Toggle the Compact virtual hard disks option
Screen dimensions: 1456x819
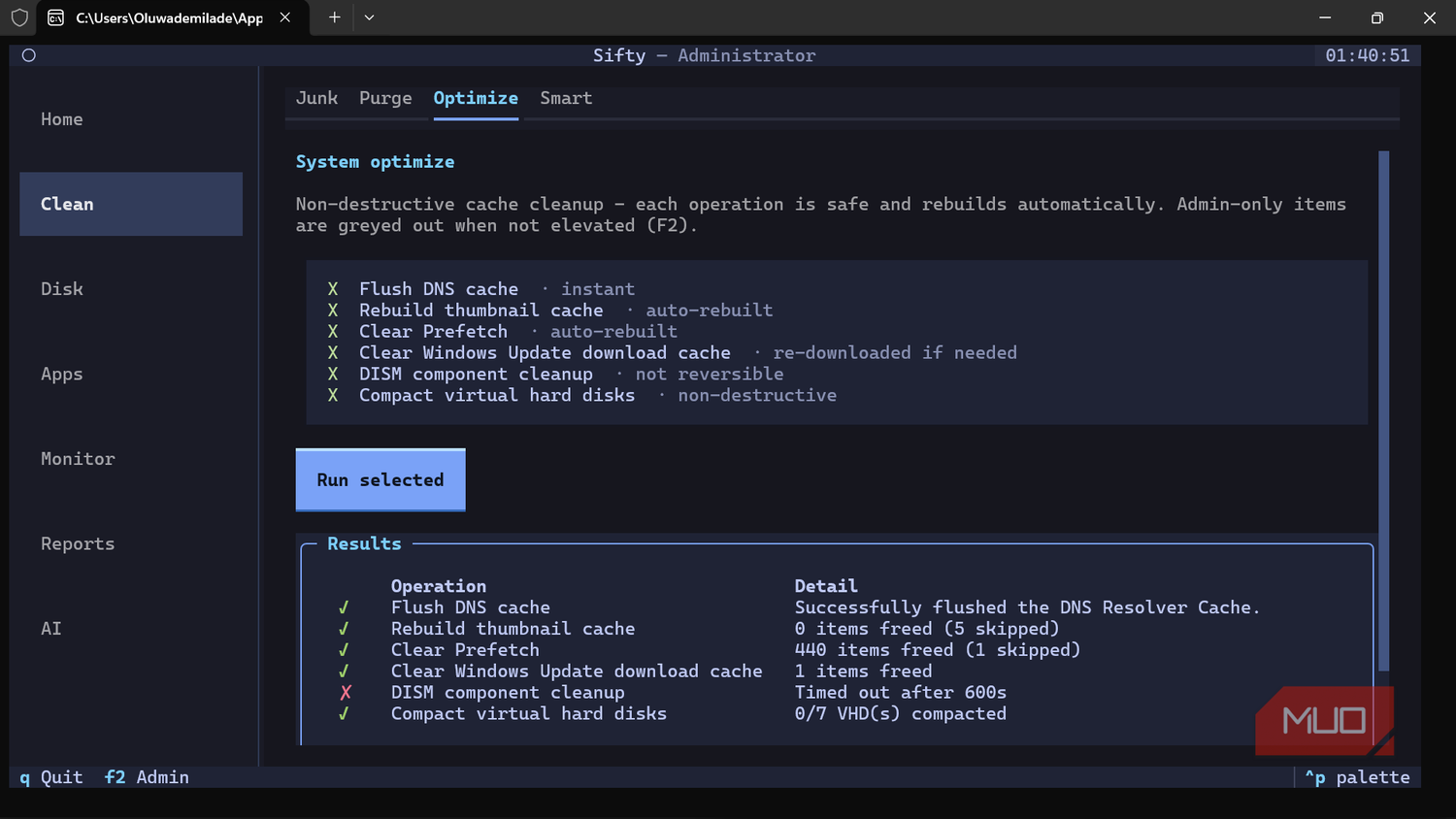coord(333,396)
